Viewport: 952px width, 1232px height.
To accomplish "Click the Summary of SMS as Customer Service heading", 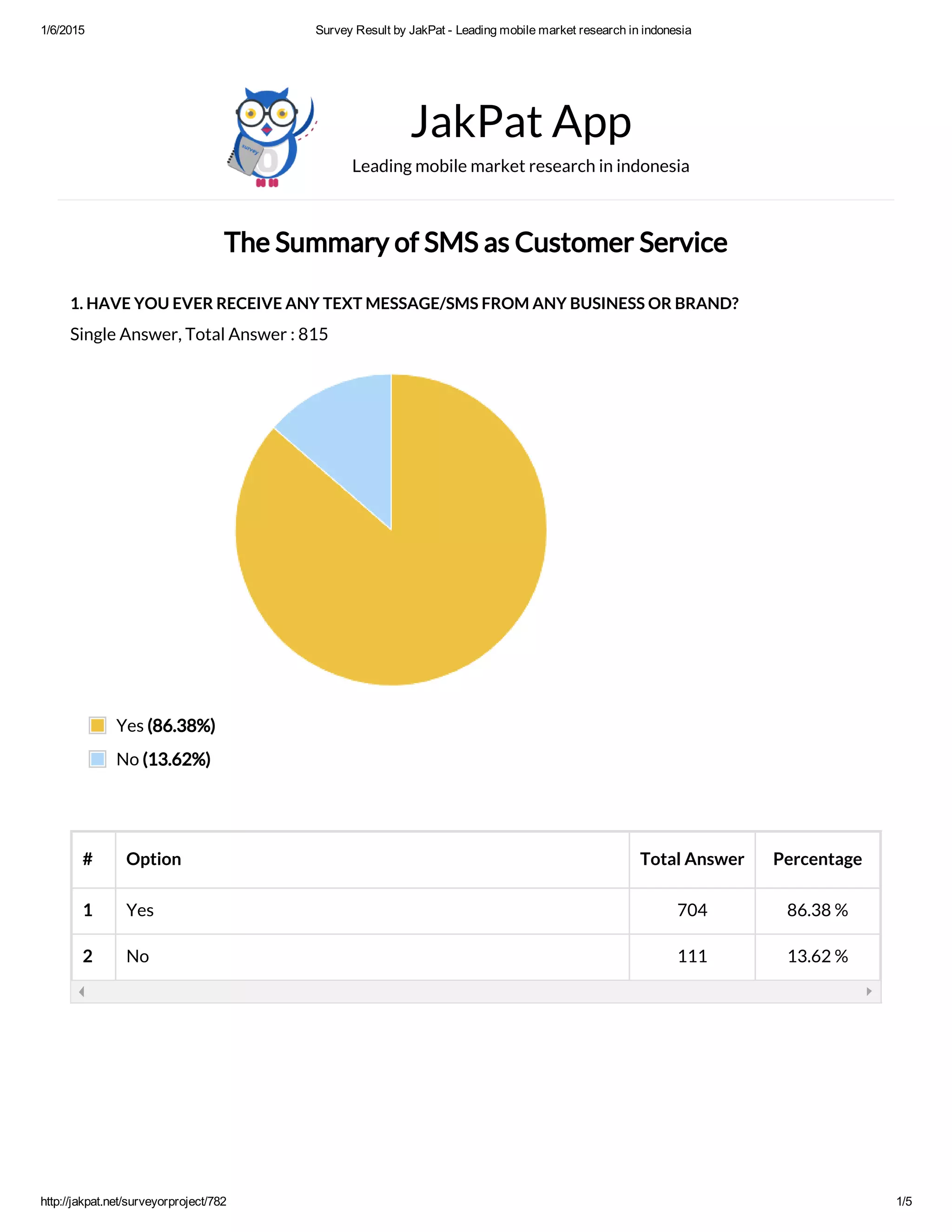I will (x=476, y=243).
